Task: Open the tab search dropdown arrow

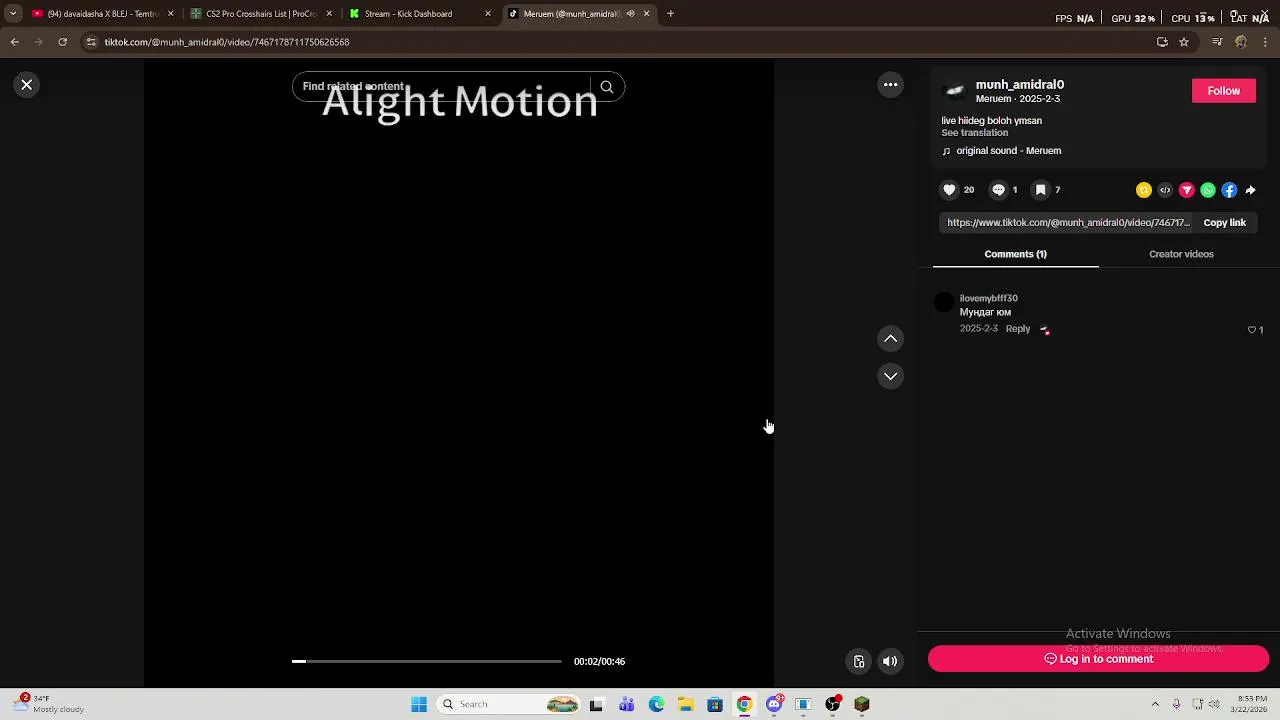Action: click(12, 14)
